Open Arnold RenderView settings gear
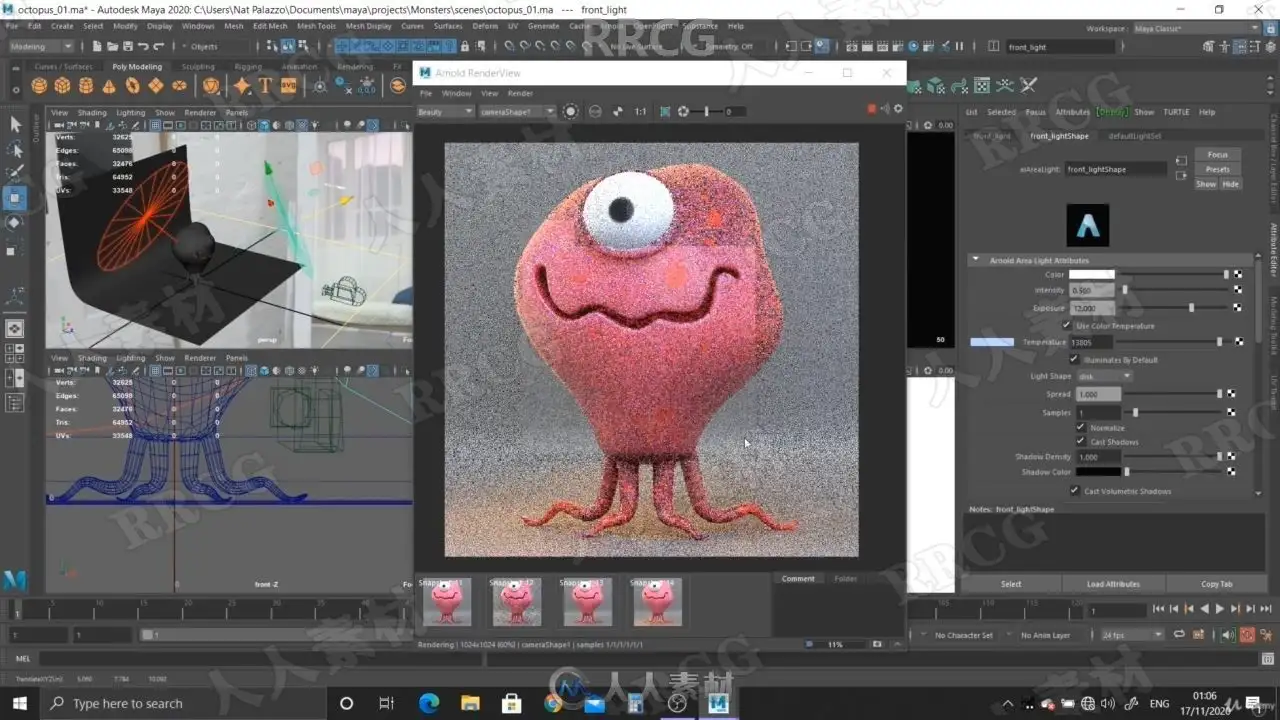 [x=898, y=109]
